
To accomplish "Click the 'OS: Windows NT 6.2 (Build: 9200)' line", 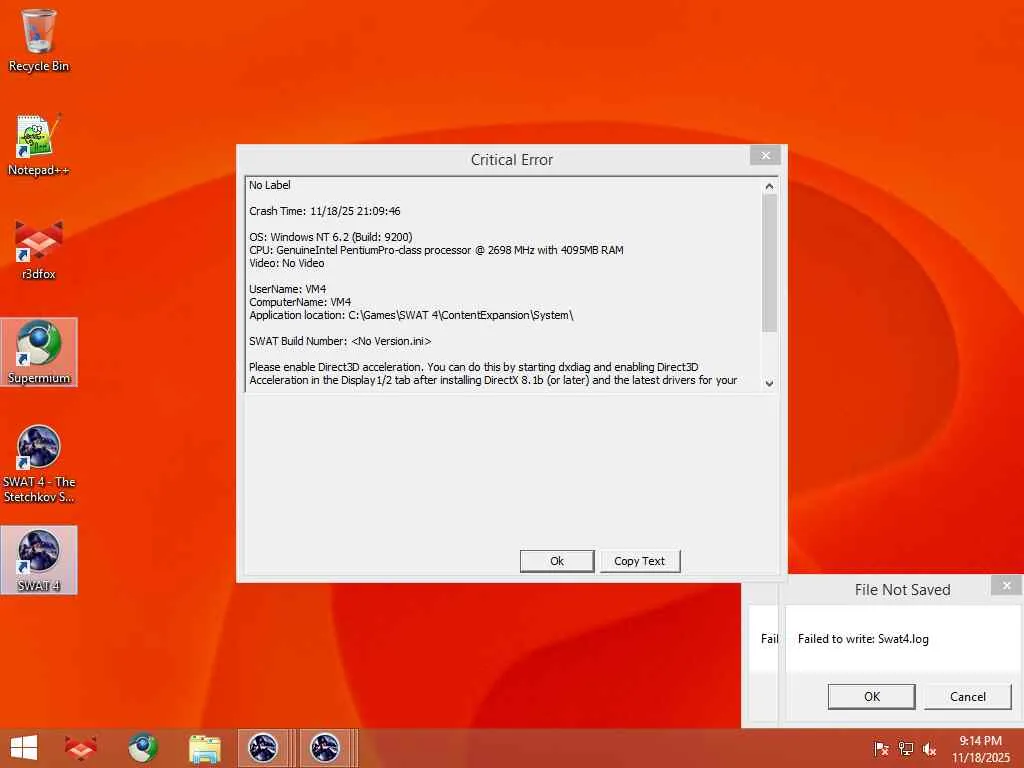I will coord(330,237).
